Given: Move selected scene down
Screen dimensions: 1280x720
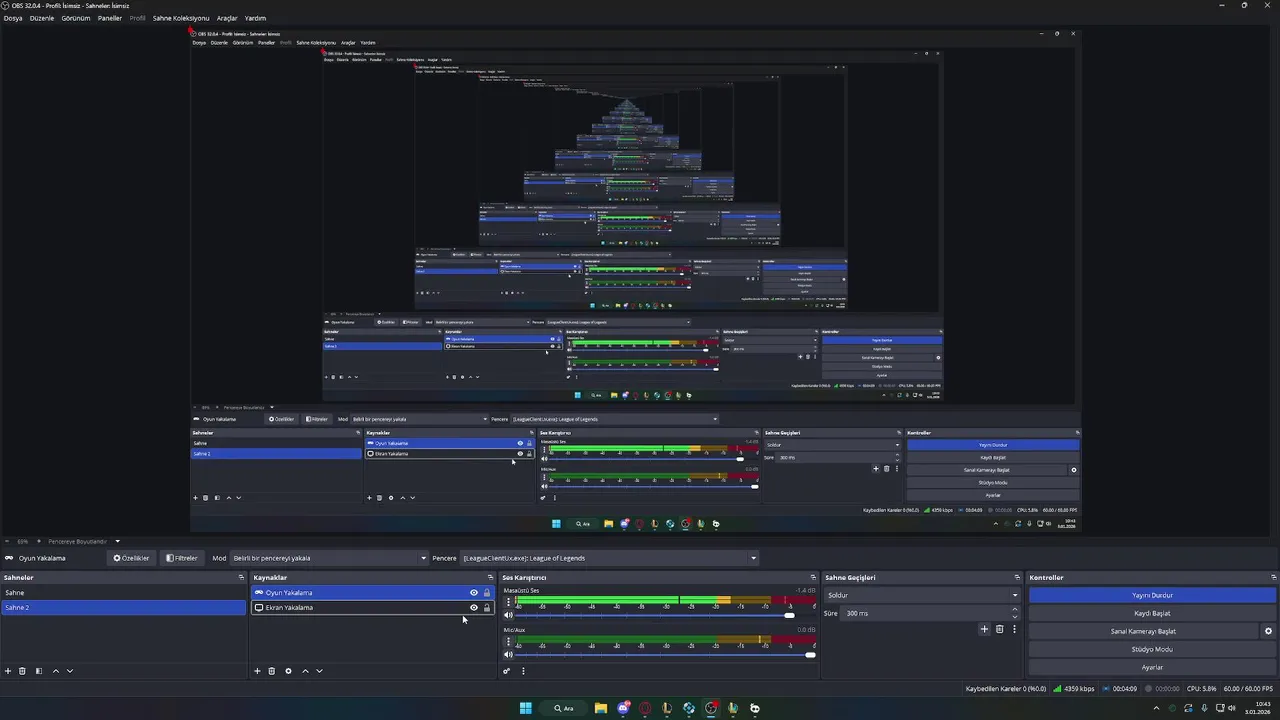Looking at the screenshot, I should click(70, 671).
